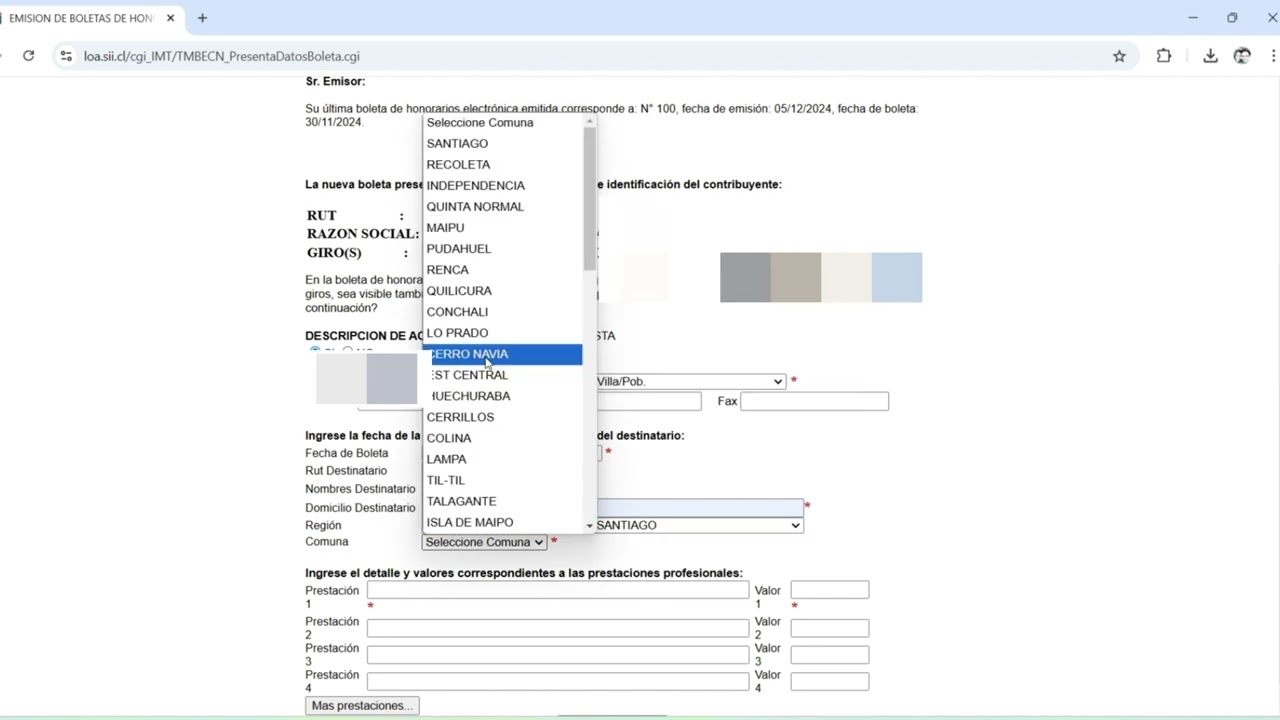Image resolution: width=1280 pixels, height=720 pixels.
Task: Bookmark this page with the star icon
Action: (x=1120, y=56)
